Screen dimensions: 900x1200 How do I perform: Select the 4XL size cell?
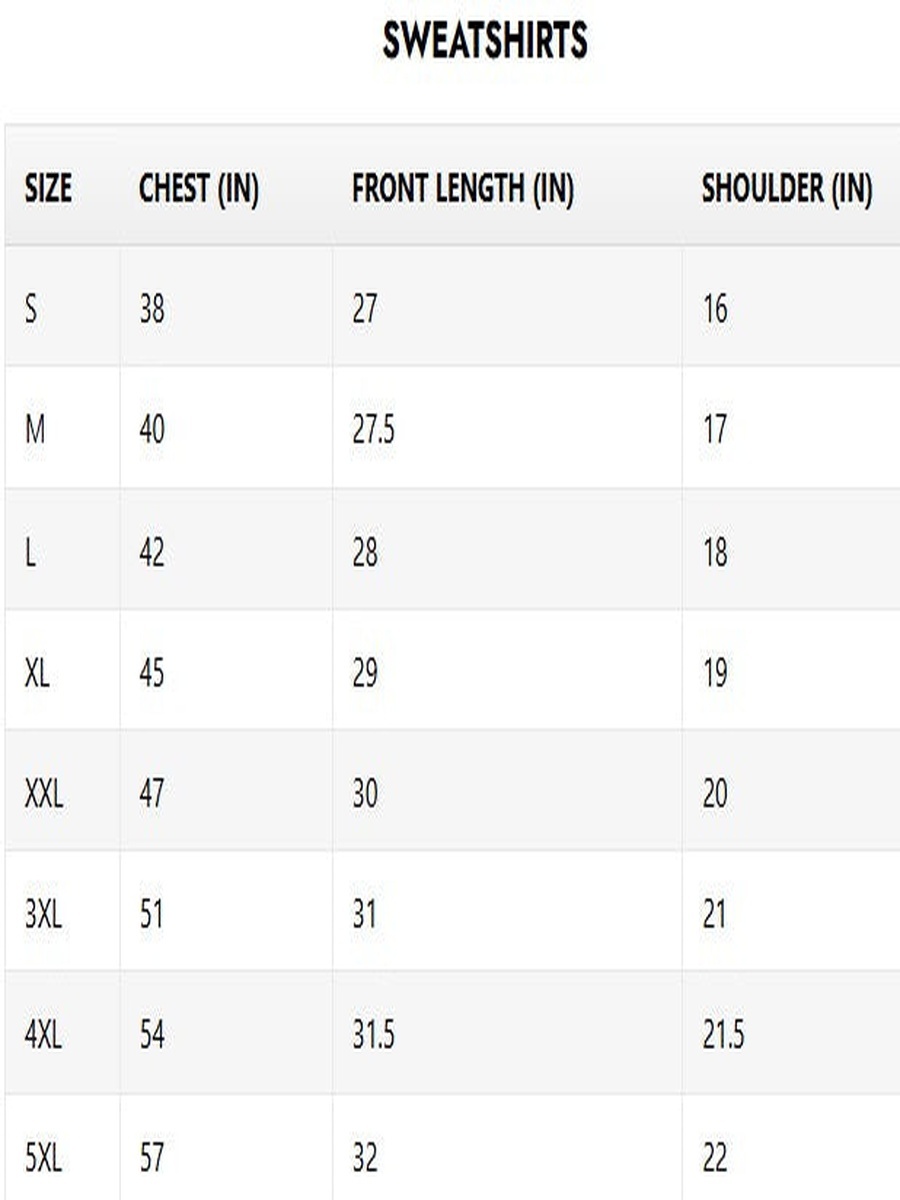point(43,1035)
